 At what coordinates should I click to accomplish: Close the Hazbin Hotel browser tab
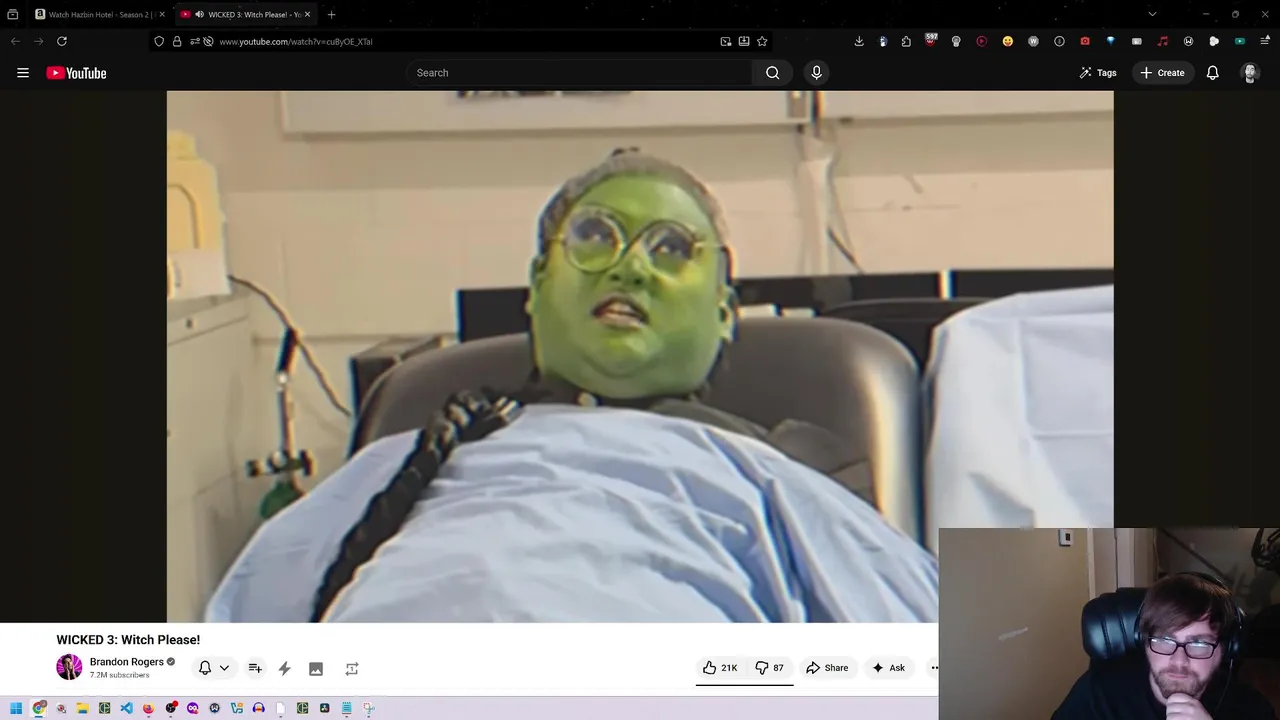pyautogui.click(x=161, y=14)
